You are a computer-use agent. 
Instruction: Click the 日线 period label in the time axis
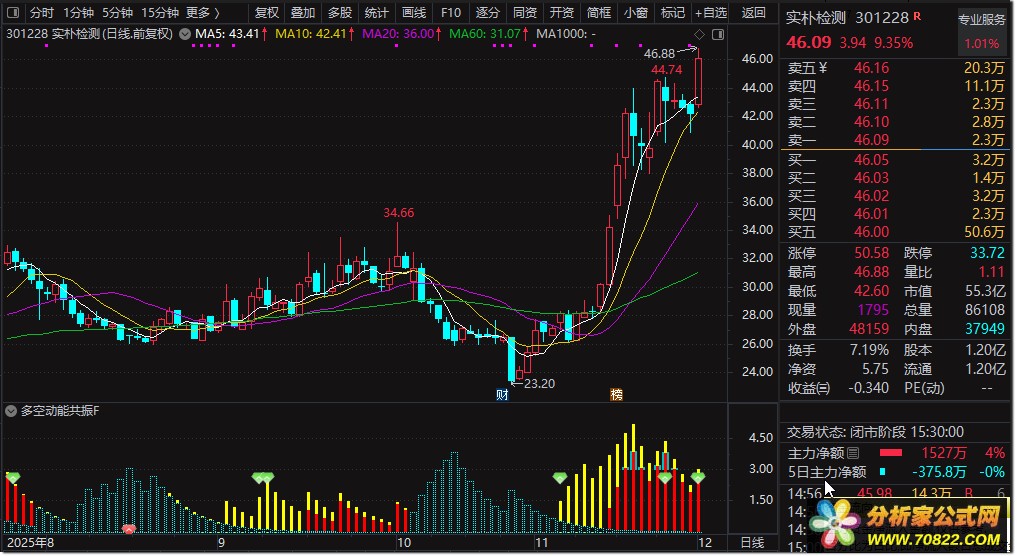click(x=752, y=542)
